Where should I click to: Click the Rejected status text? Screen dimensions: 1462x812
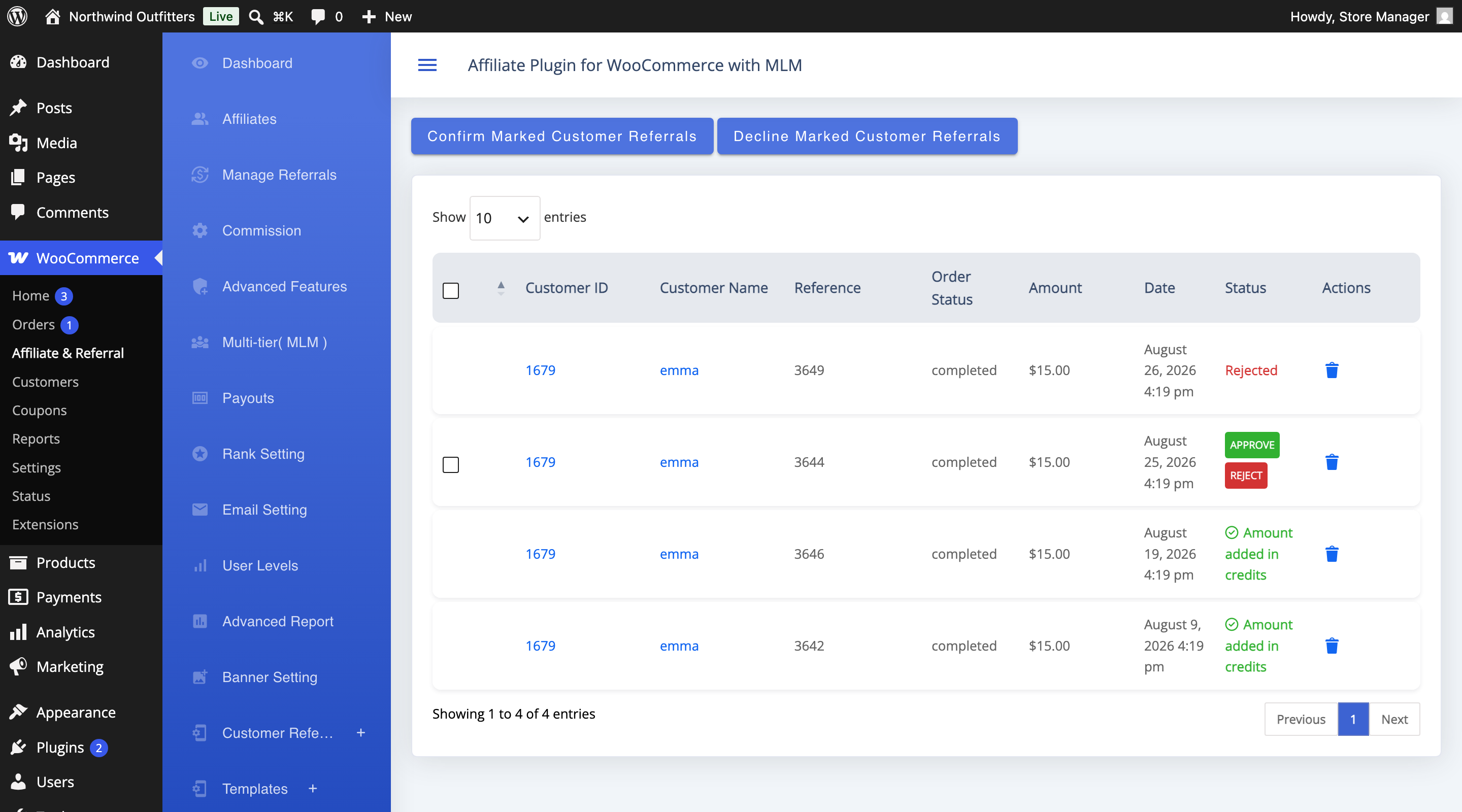coord(1251,370)
